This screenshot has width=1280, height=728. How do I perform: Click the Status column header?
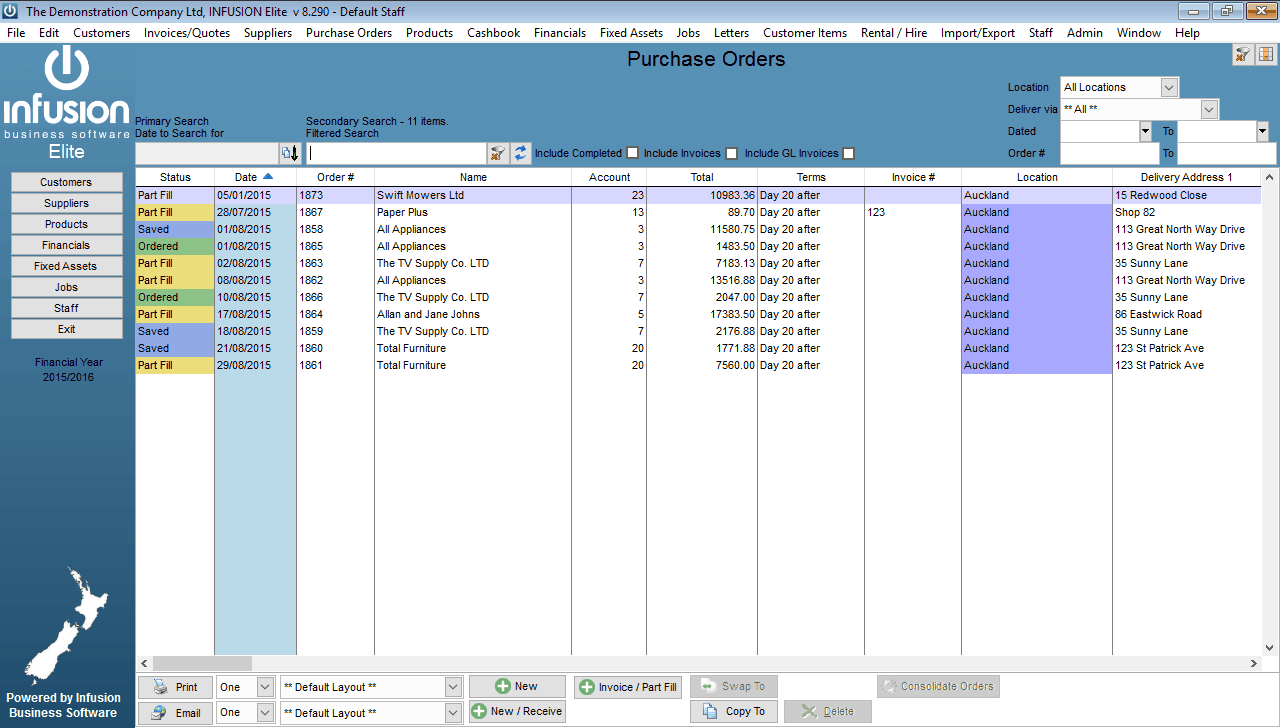pyautogui.click(x=175, y=177)
